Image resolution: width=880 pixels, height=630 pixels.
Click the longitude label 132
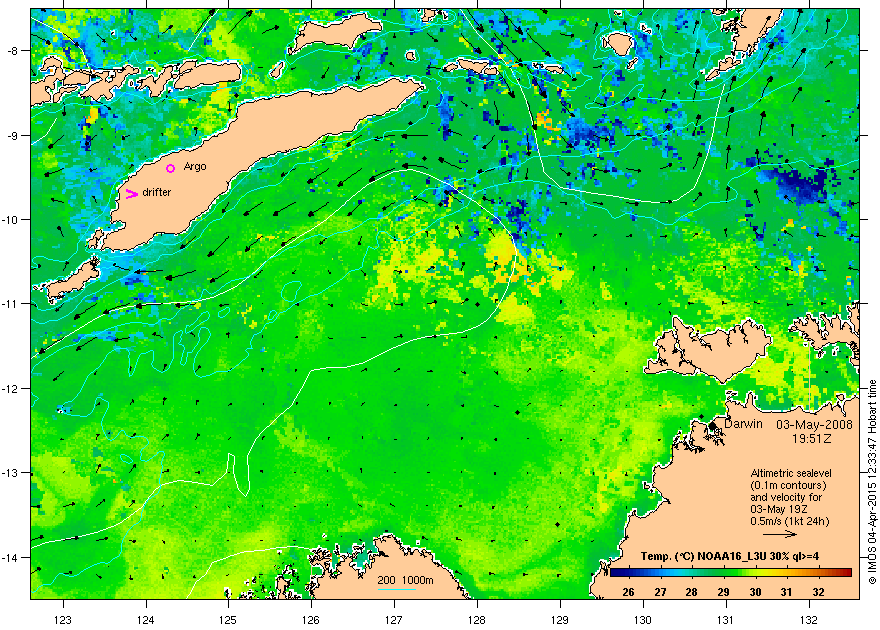point(809,620)
